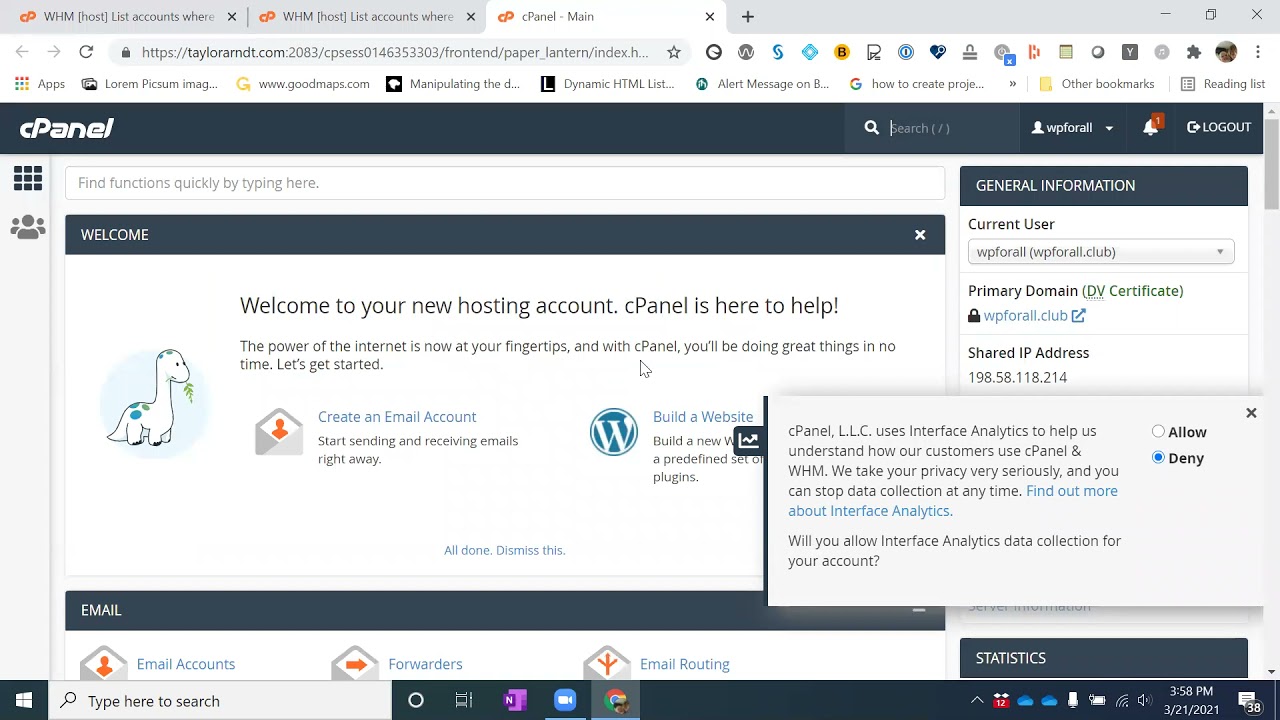Select Deny for Interface Analytics
The image size is (1280, 720).
1158,458
